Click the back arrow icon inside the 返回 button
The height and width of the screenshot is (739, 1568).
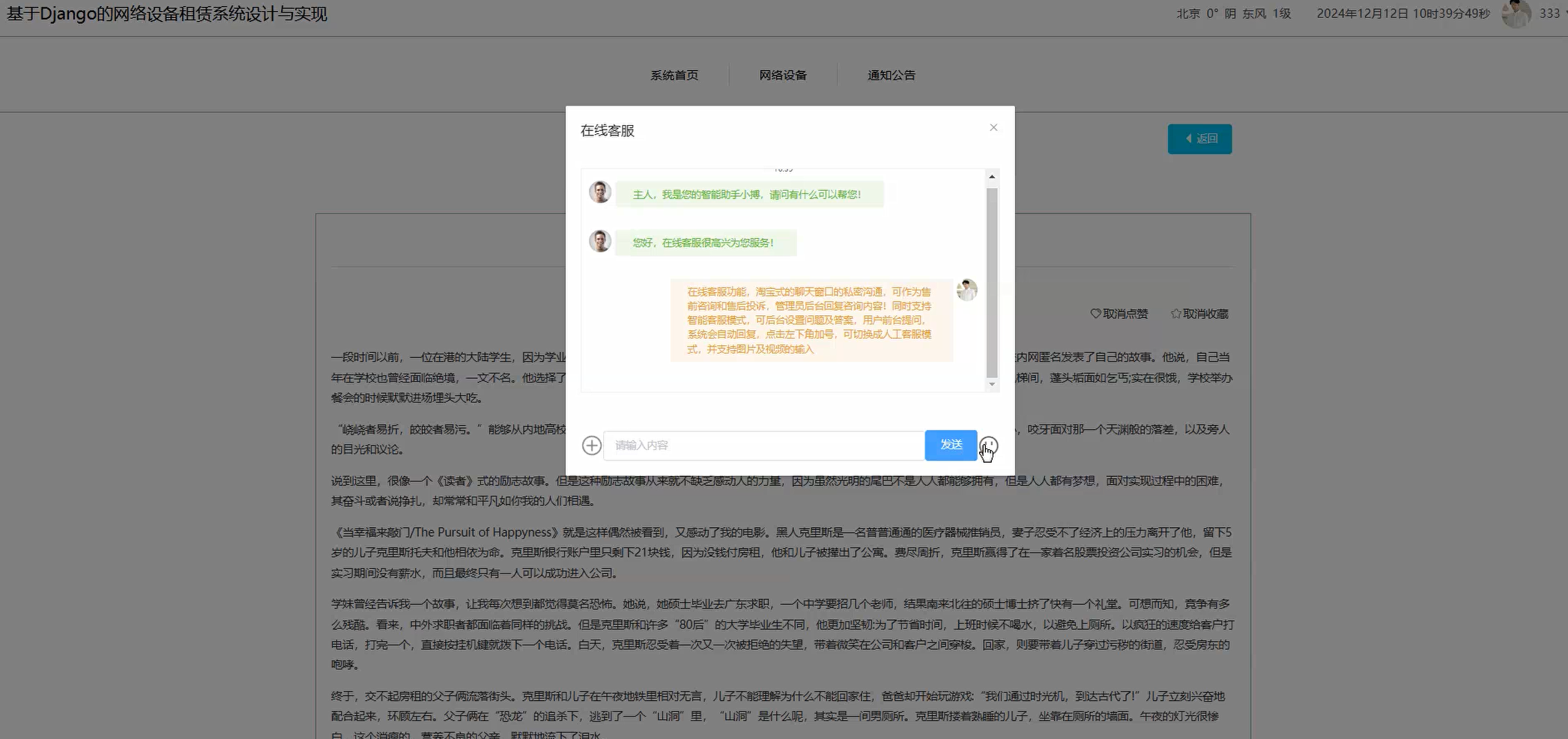tap(1189, 139)
